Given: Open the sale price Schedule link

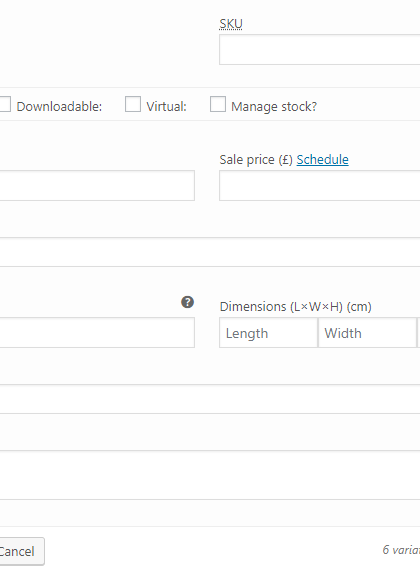Looking at the screenshot, I should (x=322, y=160).
